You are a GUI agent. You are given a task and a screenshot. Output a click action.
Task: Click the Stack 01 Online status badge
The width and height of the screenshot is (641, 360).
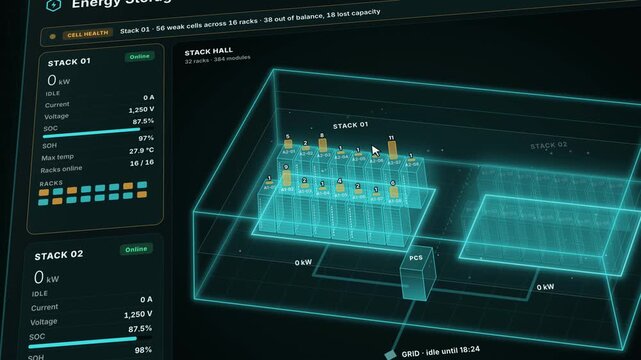pos(139,56)
